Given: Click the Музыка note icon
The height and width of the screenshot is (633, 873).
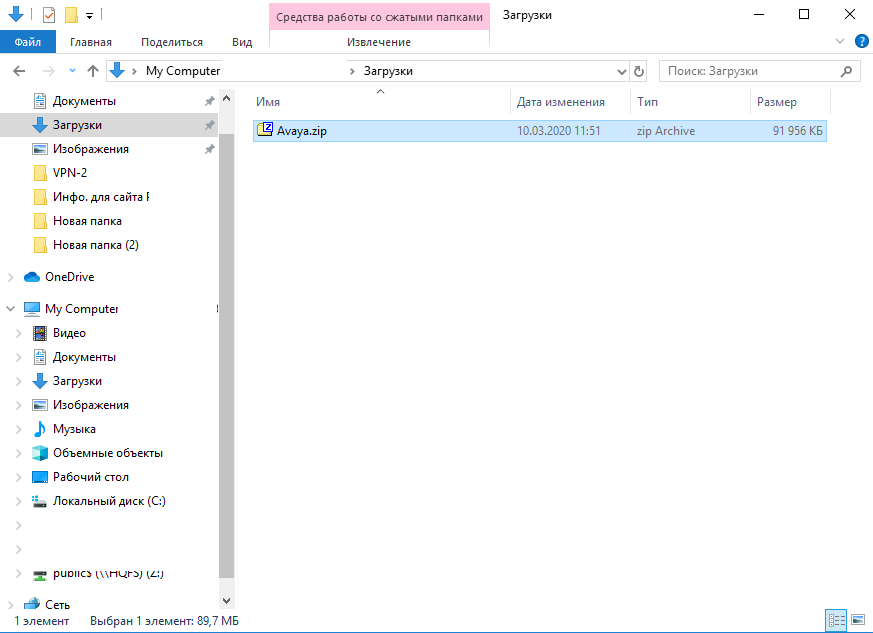Looking at the screenshot, I should tap(40, 429).
